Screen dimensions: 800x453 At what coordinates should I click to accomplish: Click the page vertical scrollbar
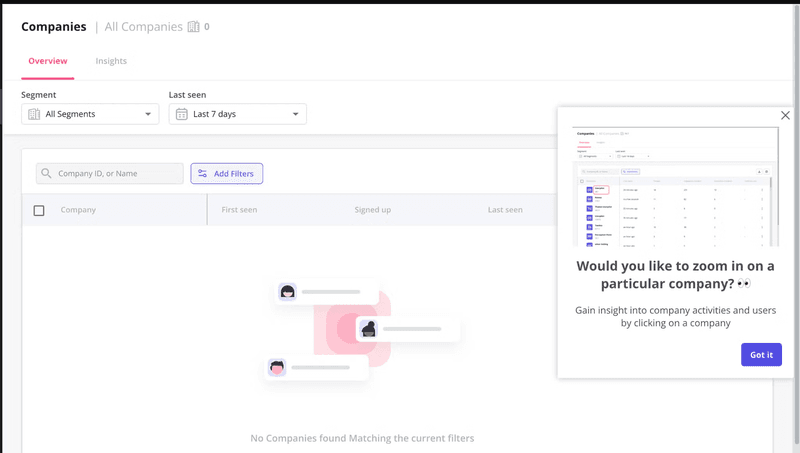coord(796,224)
